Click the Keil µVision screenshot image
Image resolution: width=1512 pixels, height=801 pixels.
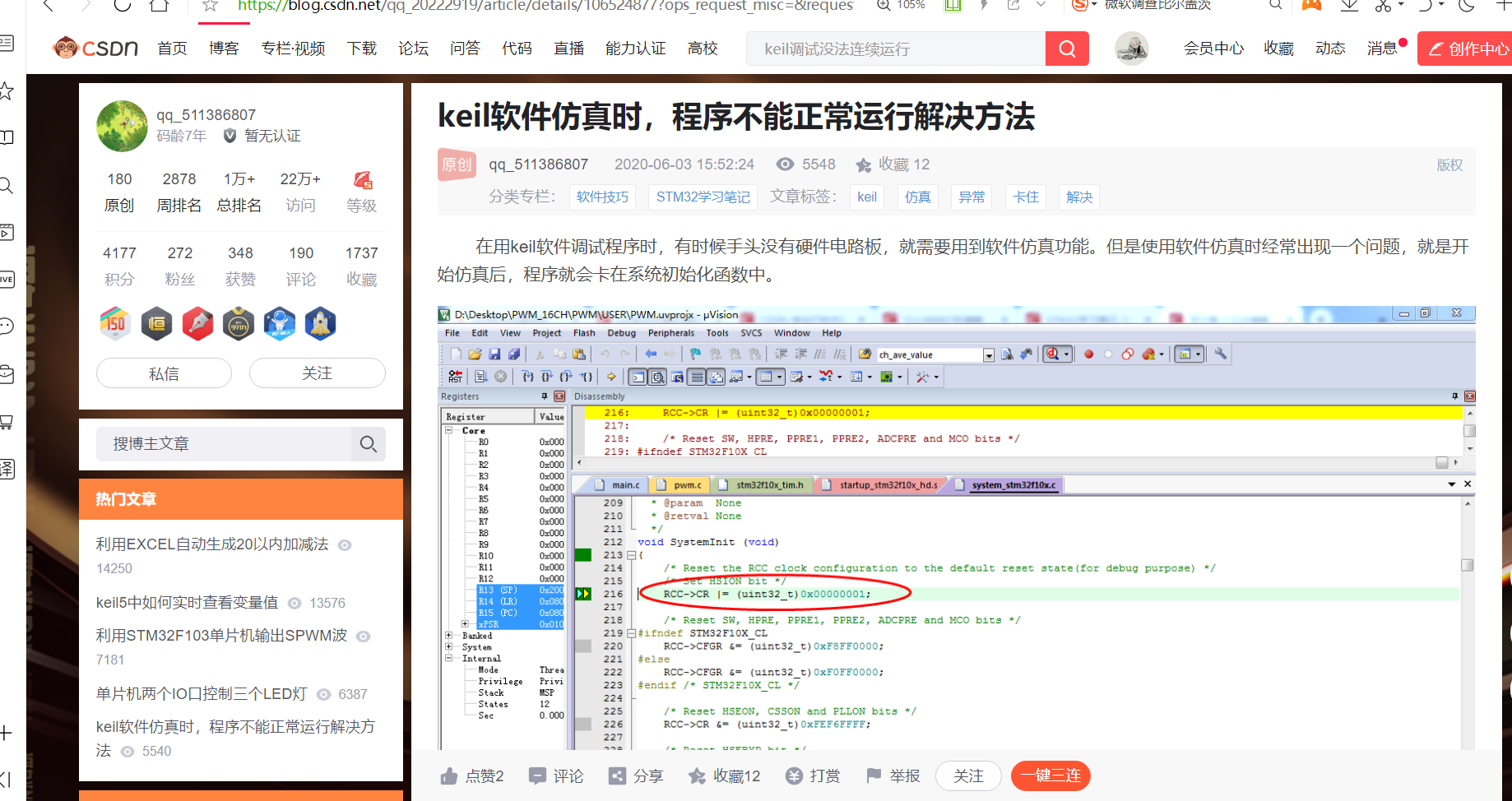tap(956, 527)
